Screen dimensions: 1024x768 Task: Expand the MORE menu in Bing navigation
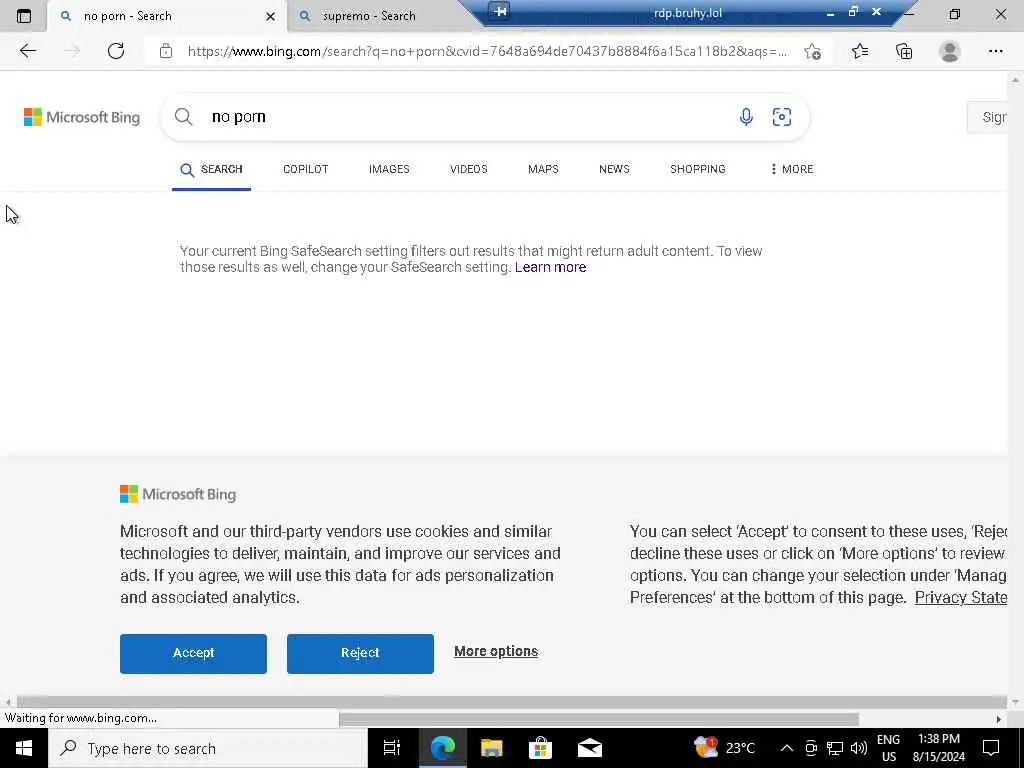(x=792, y=169)
